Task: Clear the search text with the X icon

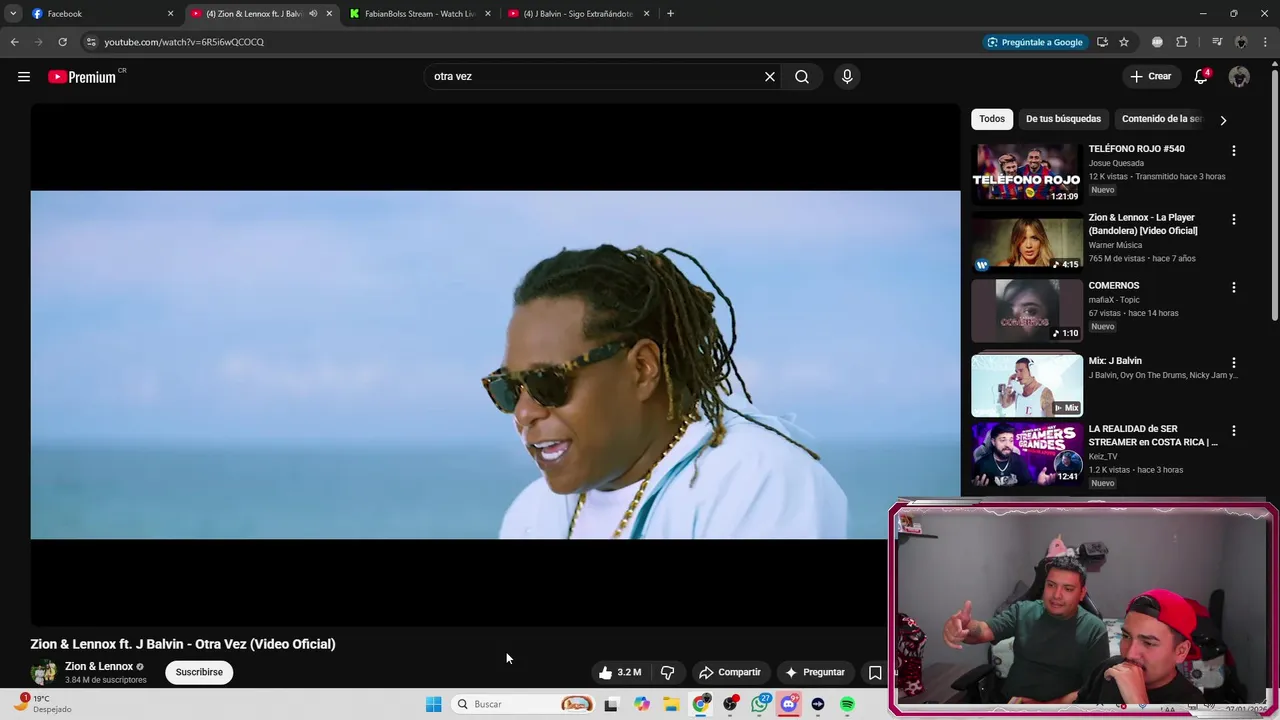Action: click(770, 77)
